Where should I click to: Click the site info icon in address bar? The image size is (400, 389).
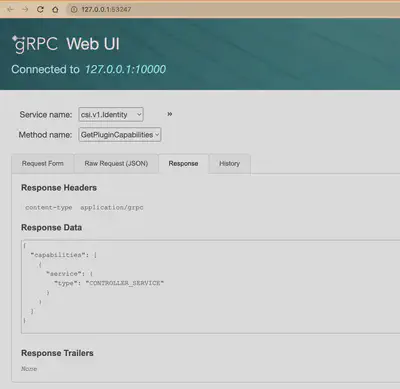pos(74,9)
